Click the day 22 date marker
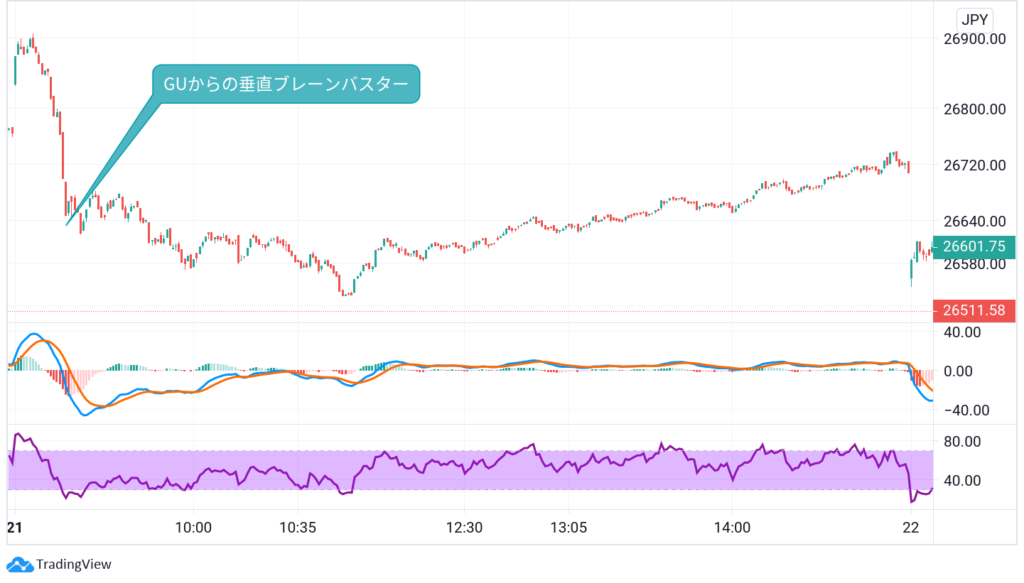This screenshot has height=583, width=1024. coord(911,528)
